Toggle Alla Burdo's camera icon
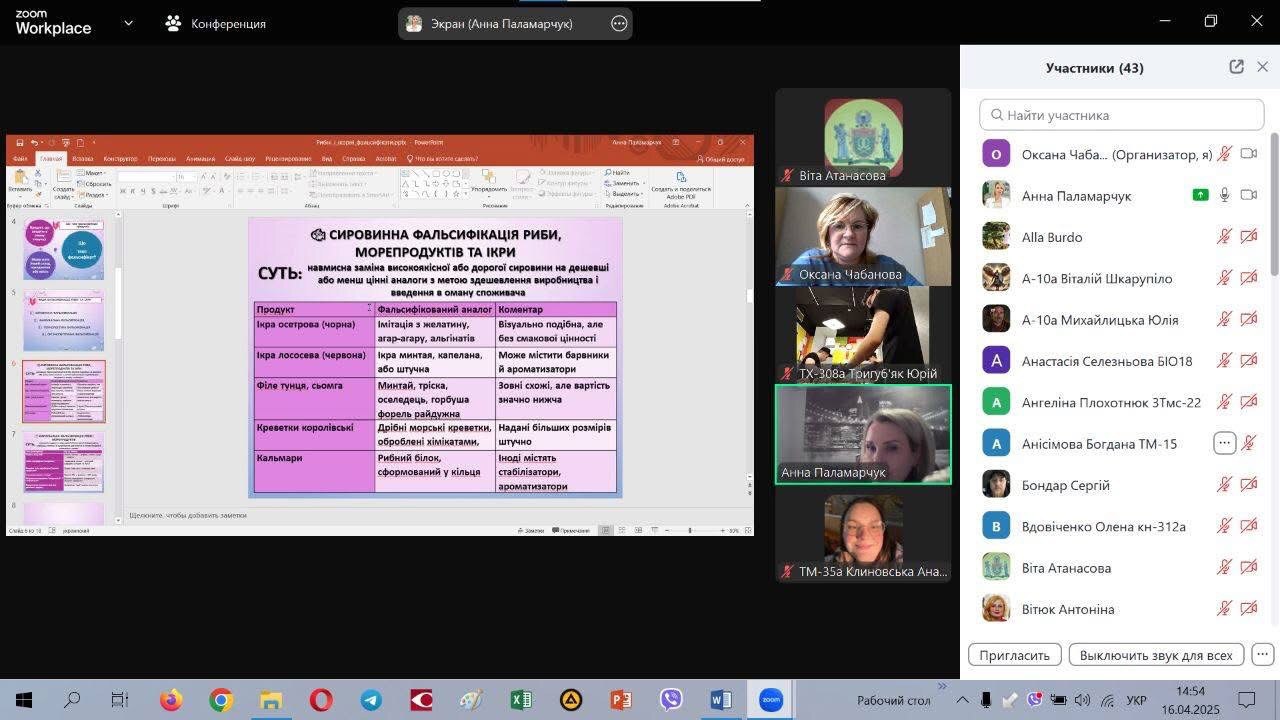The height and width of the screenshot is (720, 1280). pyautogui.click(x=1248, y=237)
